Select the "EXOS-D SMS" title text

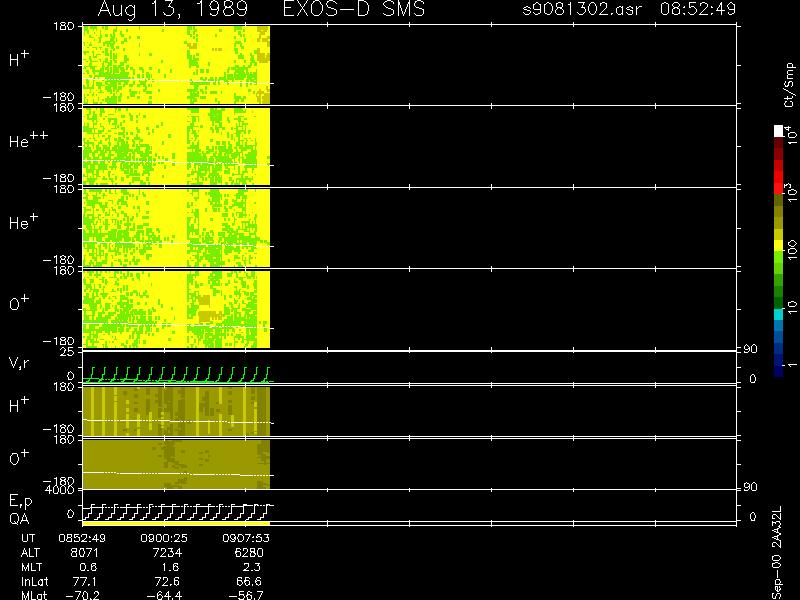pyautogui.click(x=354, y=9)
